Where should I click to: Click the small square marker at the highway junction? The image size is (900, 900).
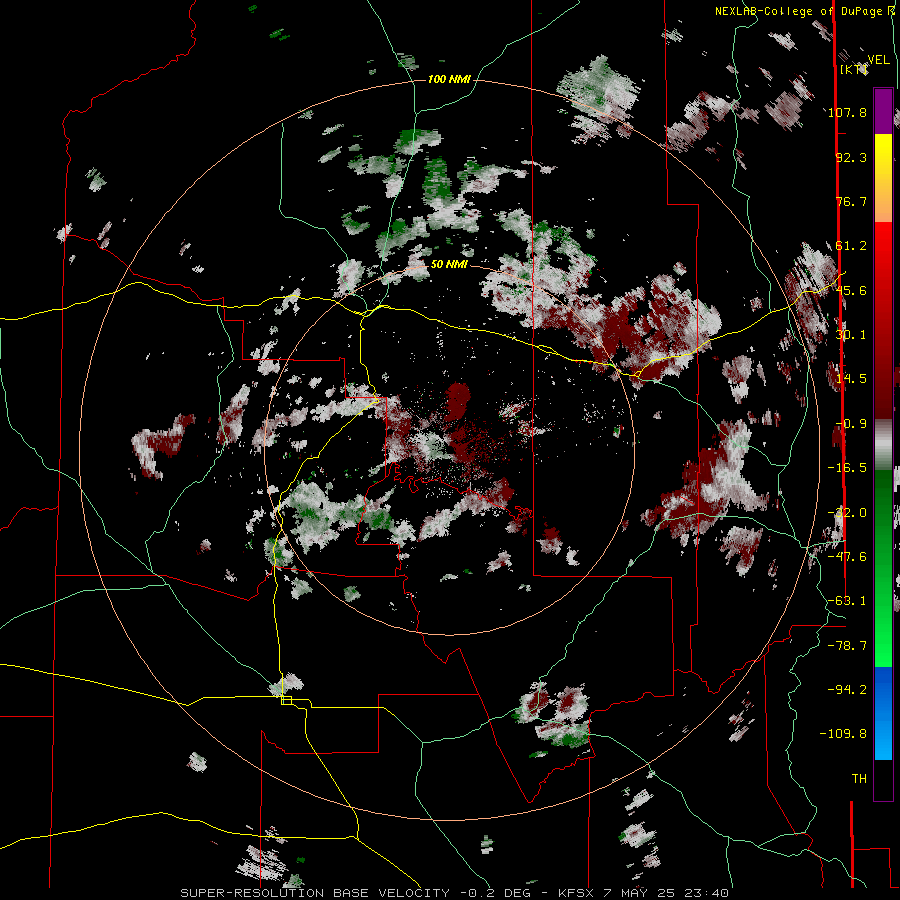pyautogui.click(x=286, y=700)
